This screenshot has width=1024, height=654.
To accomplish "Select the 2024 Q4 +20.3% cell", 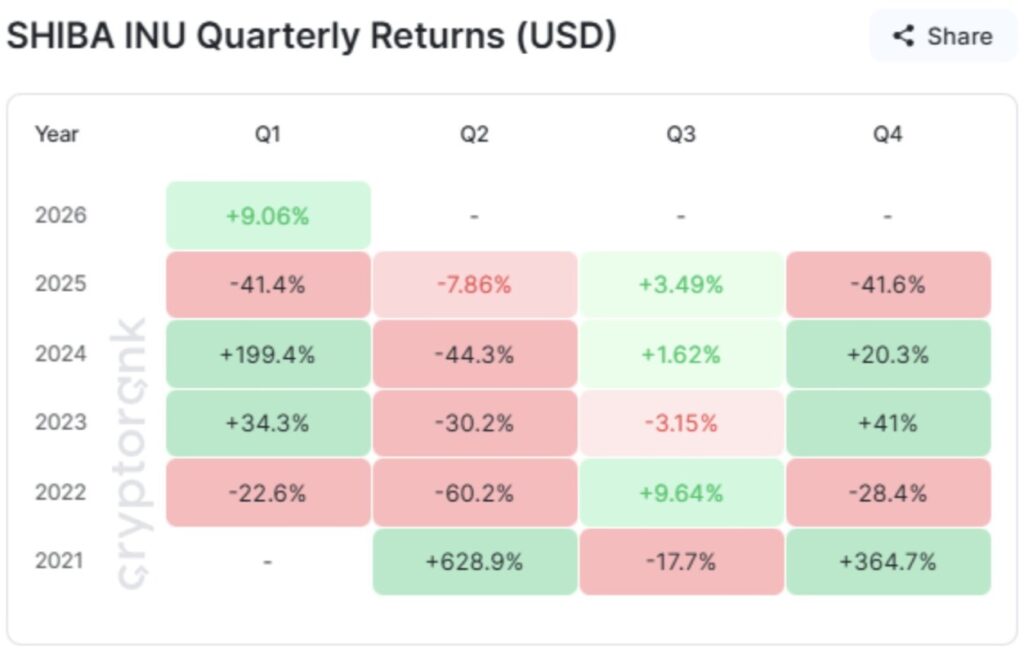I will [x=888, y=354].
